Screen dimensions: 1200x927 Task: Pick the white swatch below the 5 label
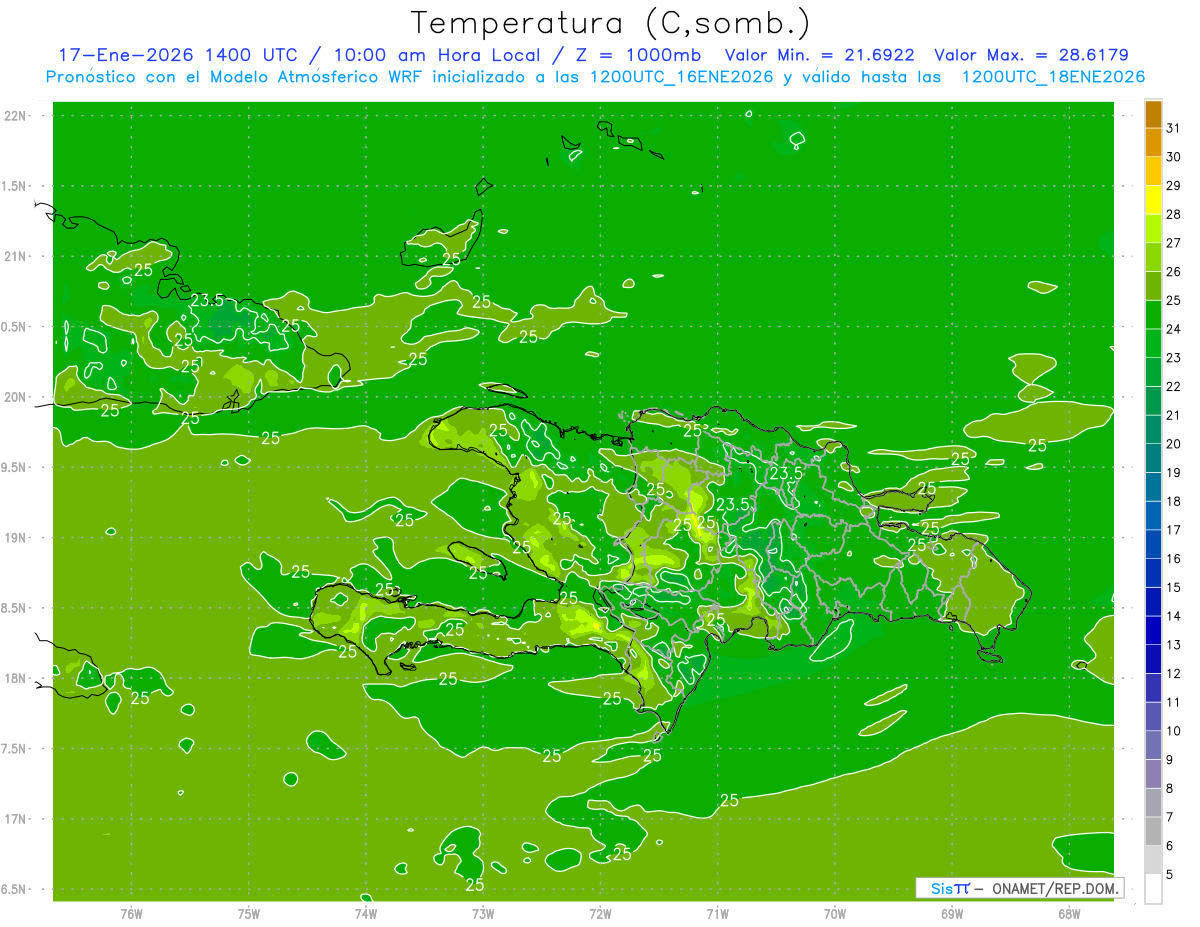[x=1153, y=889]
